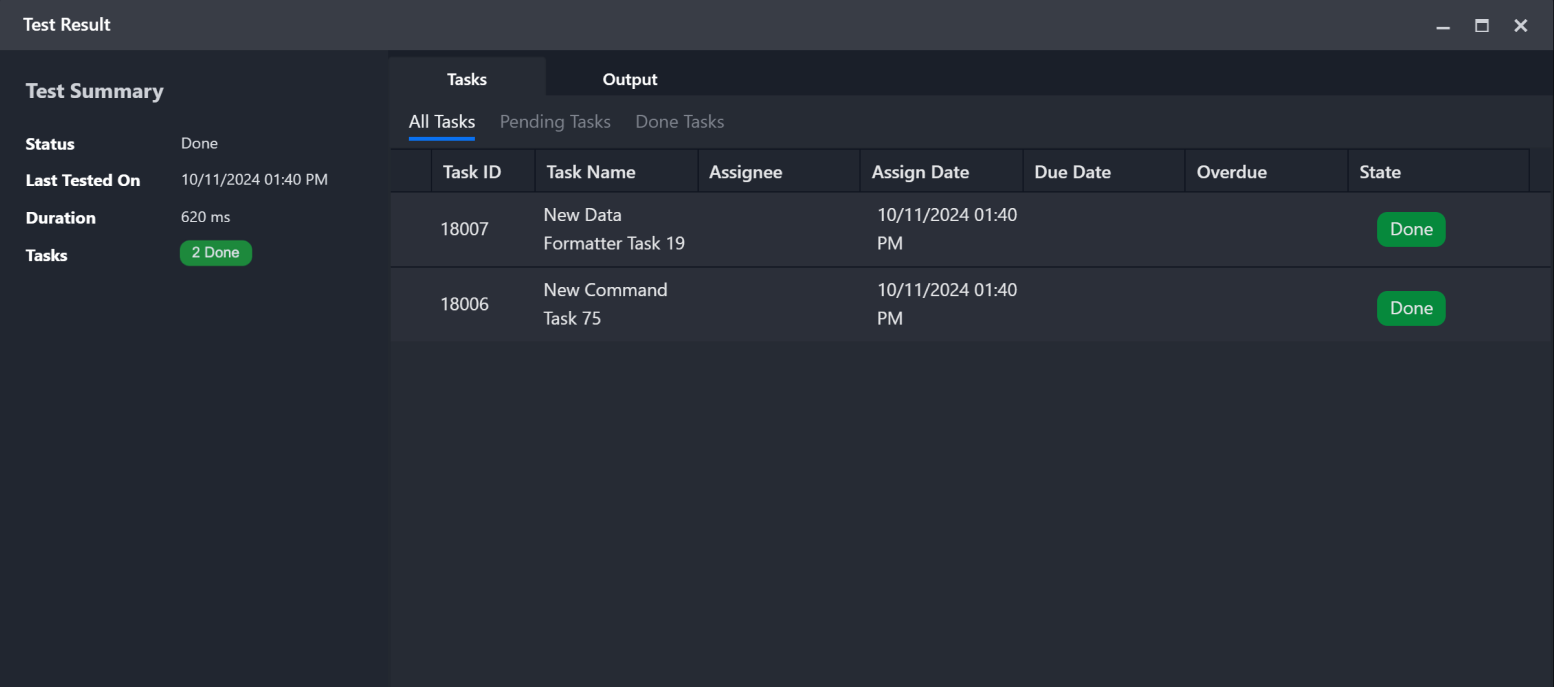Select the All Tasks filter
This screenshot has width=1554, height=687.
(442, 122)
